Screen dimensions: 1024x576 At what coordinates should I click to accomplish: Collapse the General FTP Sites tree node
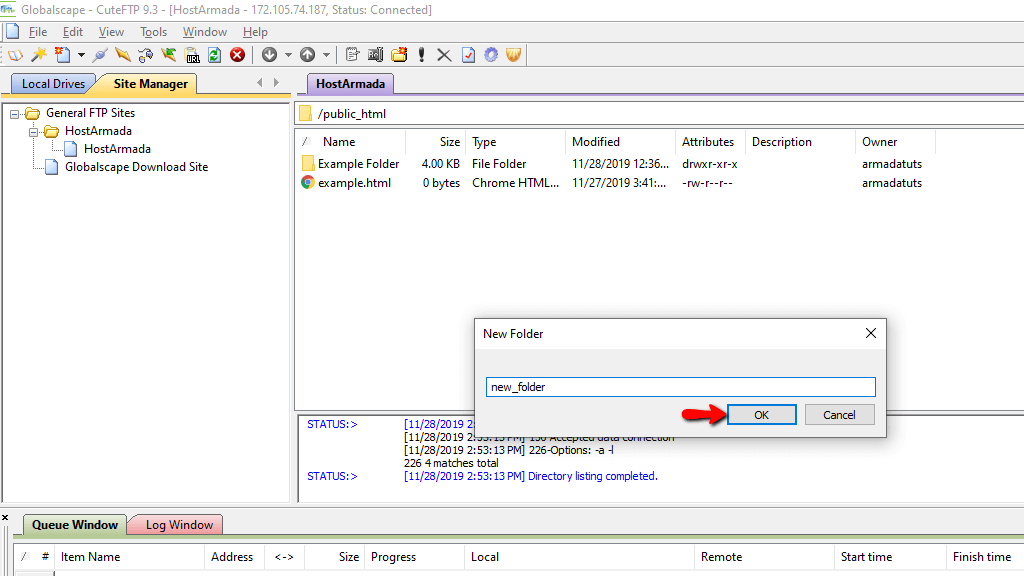coord(14,114)
